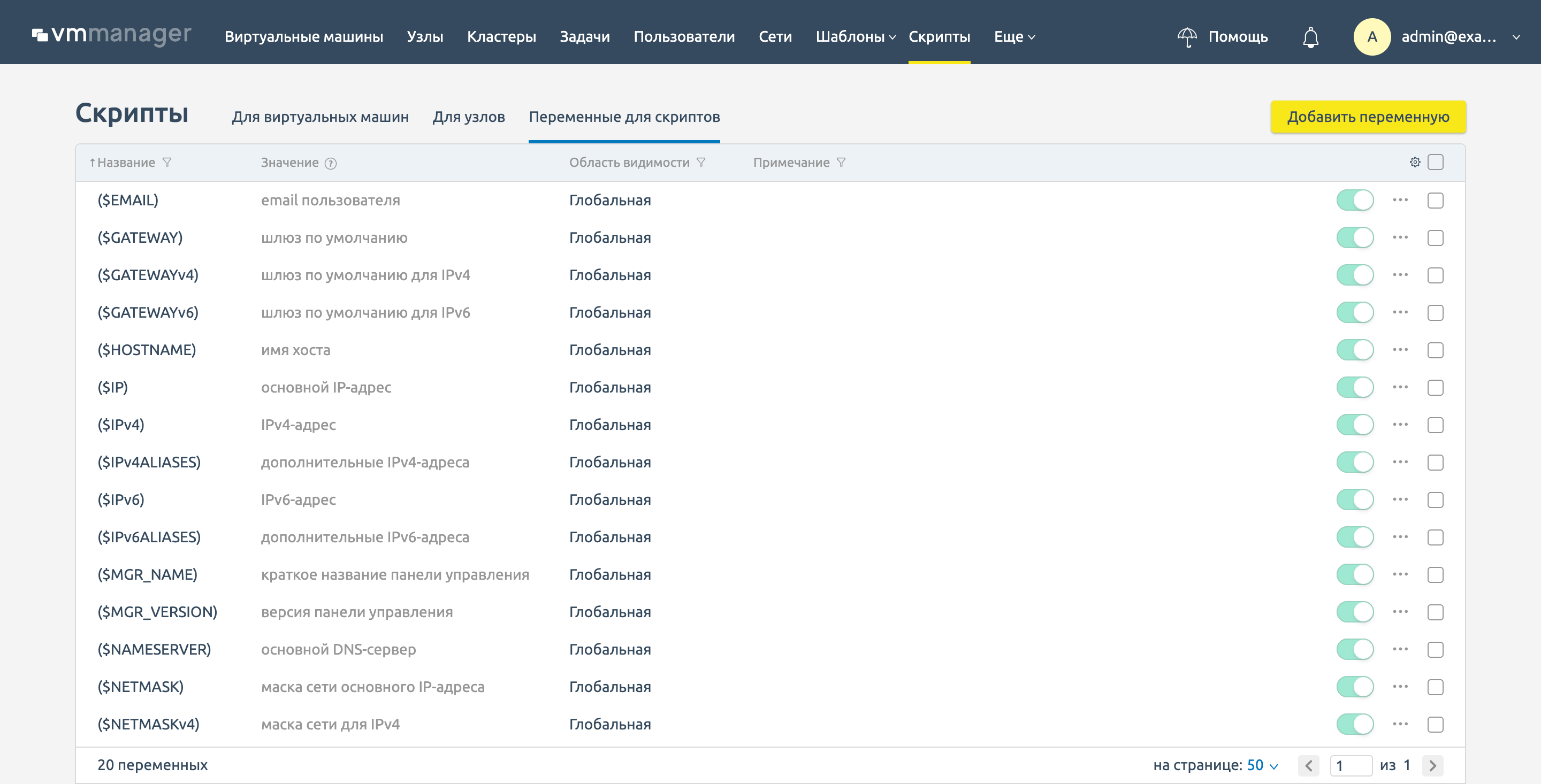Click the Помощь umbrella icon
This screenshot has height=784, width=1541.
coord(1187,37)
